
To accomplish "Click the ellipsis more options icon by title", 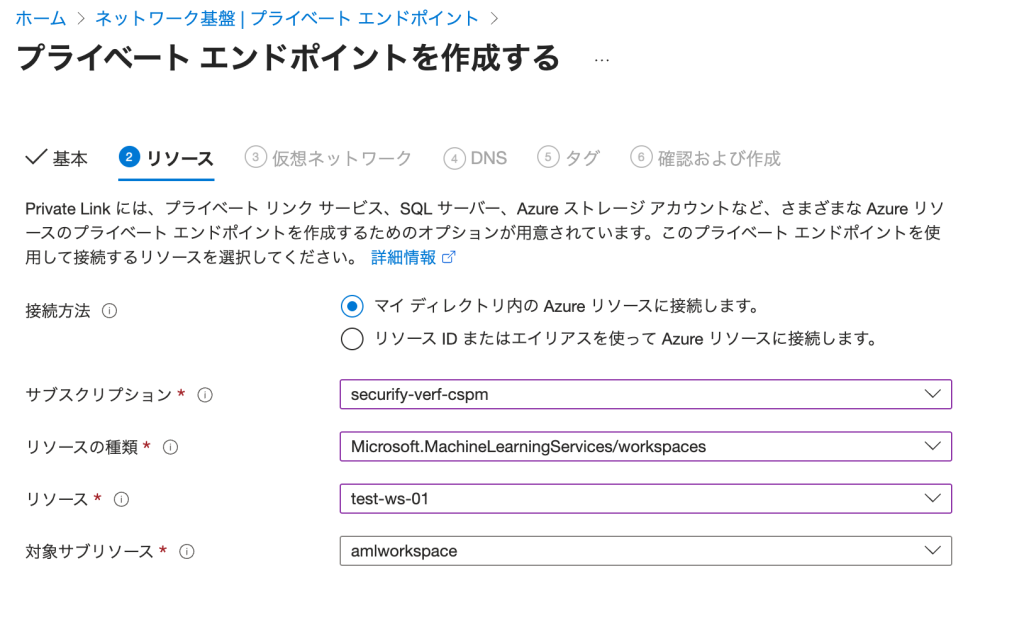I will coord(601,59).
